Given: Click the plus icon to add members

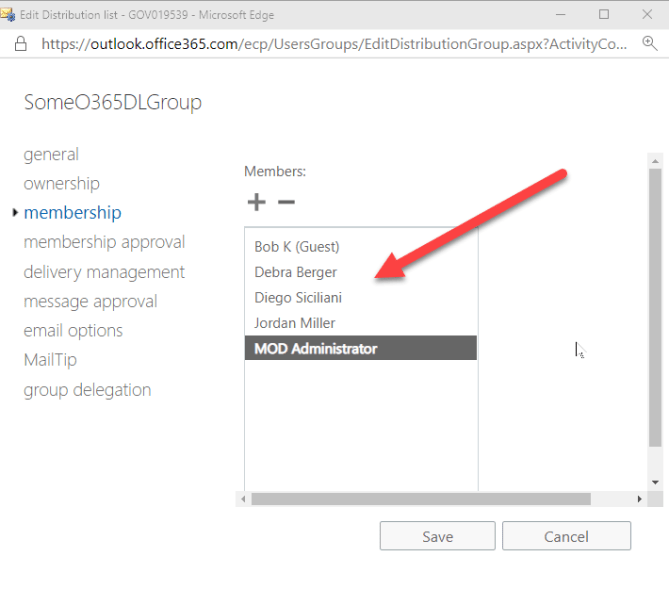Looking at the screenshot, I should [x=256, y=203].
